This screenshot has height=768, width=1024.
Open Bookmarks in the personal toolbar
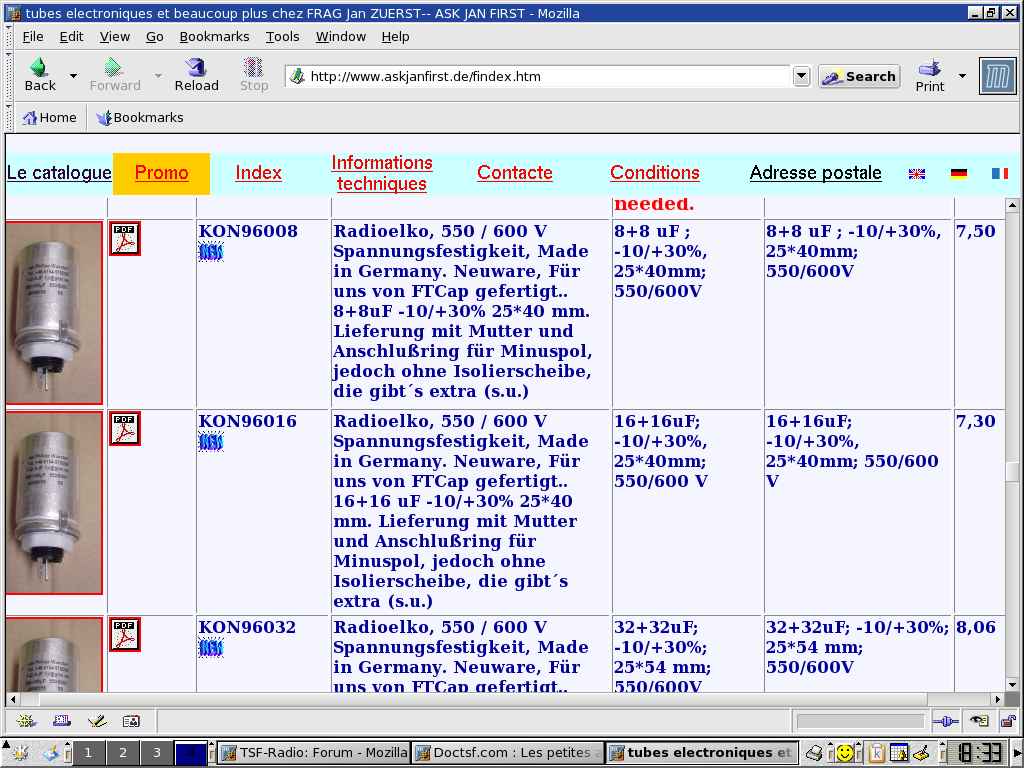tap(140, 118)
